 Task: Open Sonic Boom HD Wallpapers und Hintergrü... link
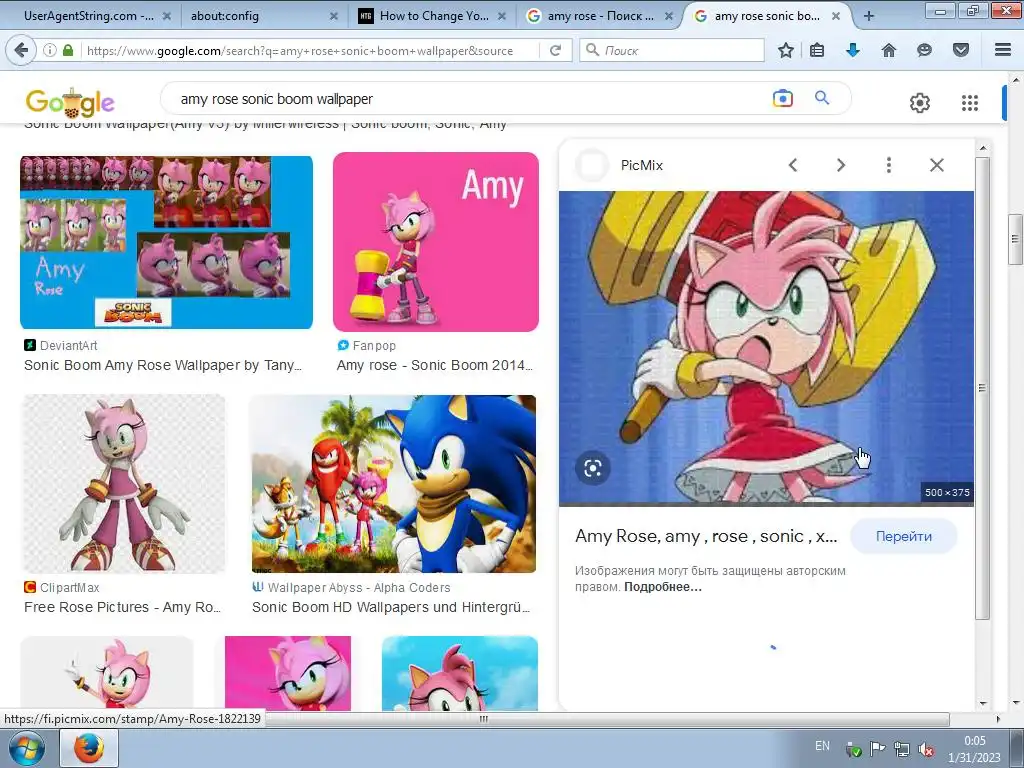391,607
